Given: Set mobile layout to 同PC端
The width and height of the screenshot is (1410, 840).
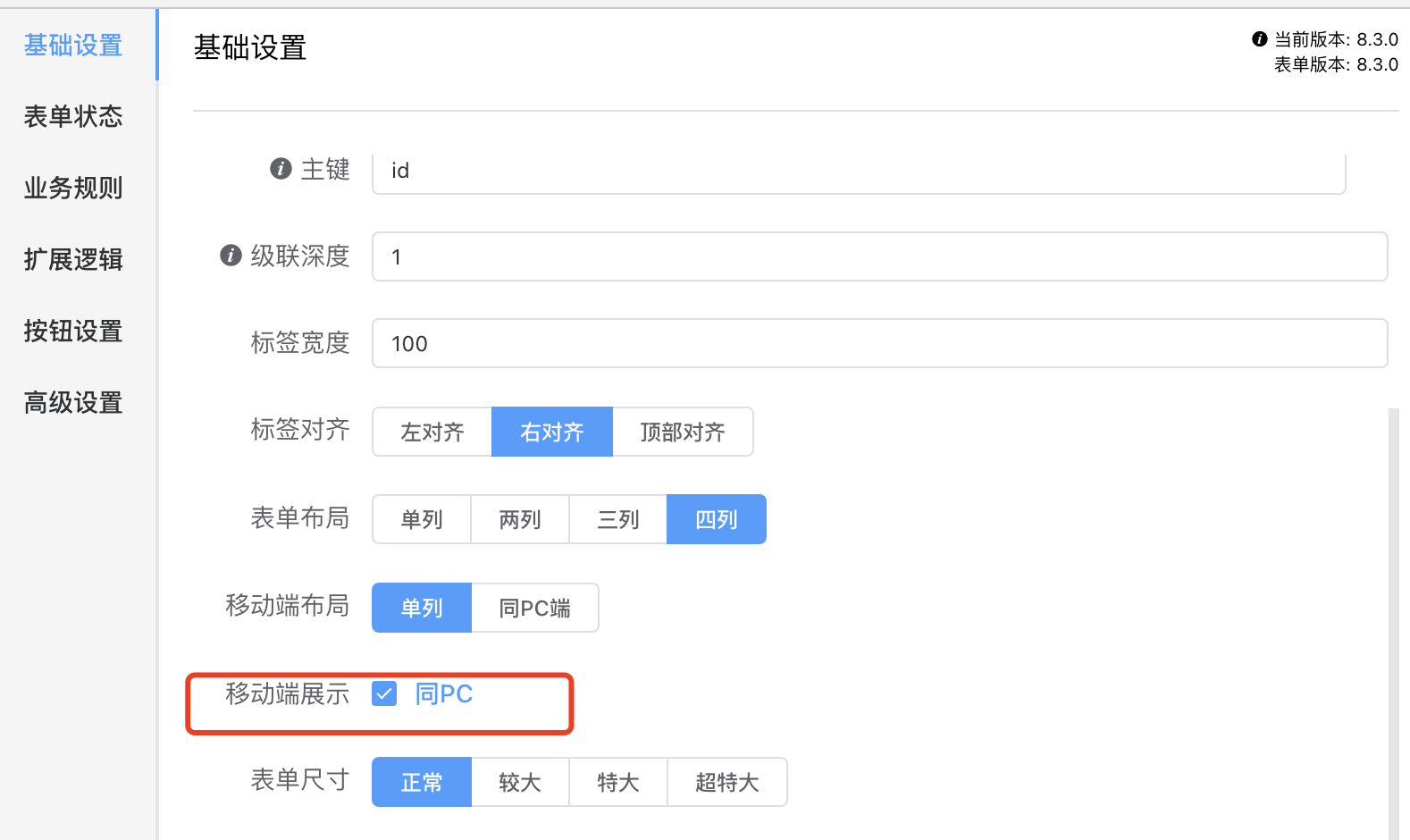Looking at the screenshot, I should (534, 609).
